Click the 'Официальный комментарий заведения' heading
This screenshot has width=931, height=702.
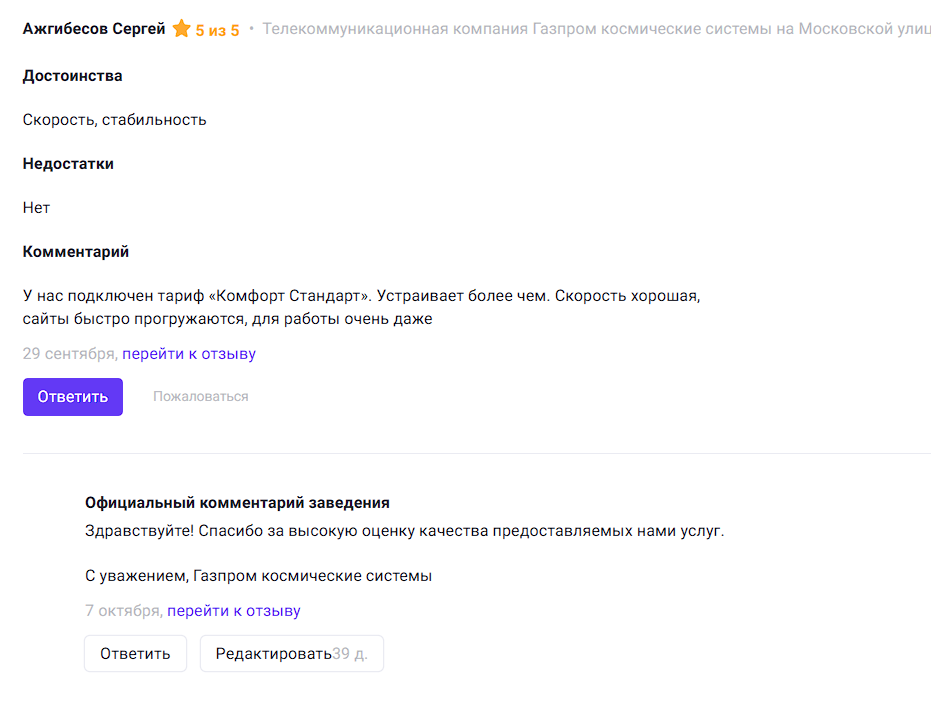(x=237, y=503)
